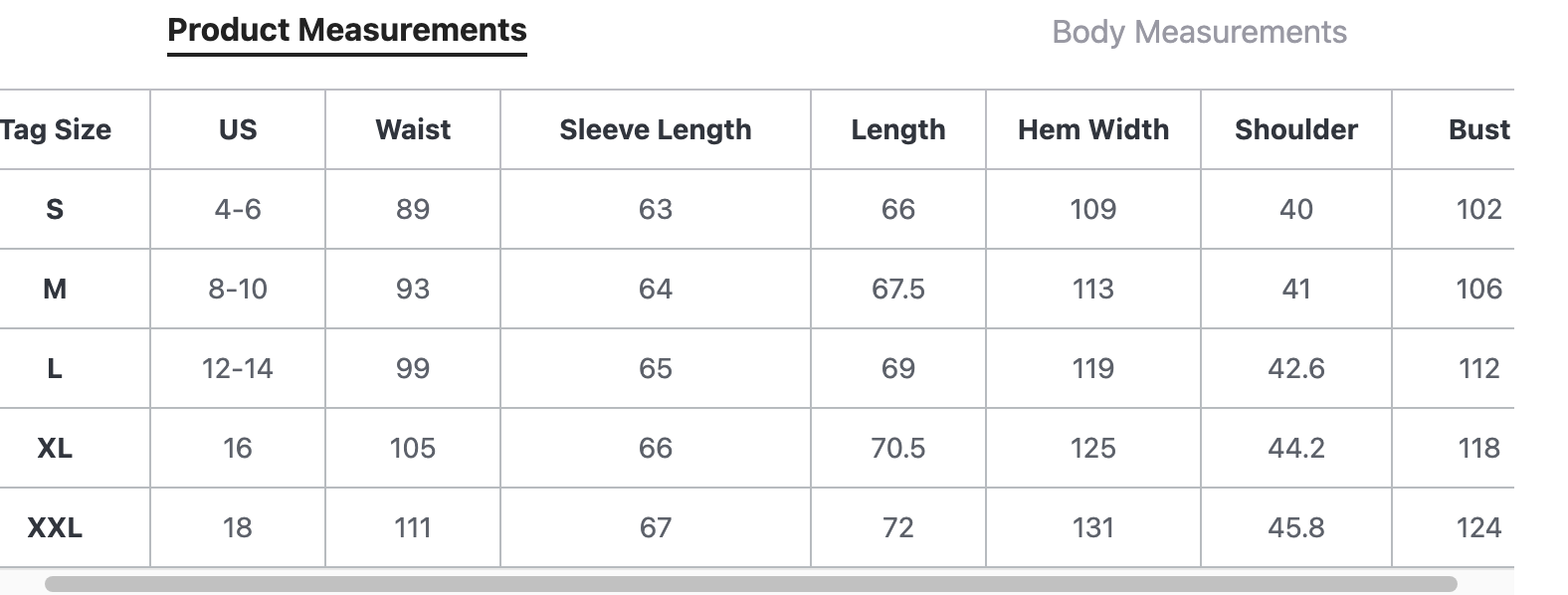Click the Length column header
Screen dimensions: 1568x595
(x=898, y=129)
